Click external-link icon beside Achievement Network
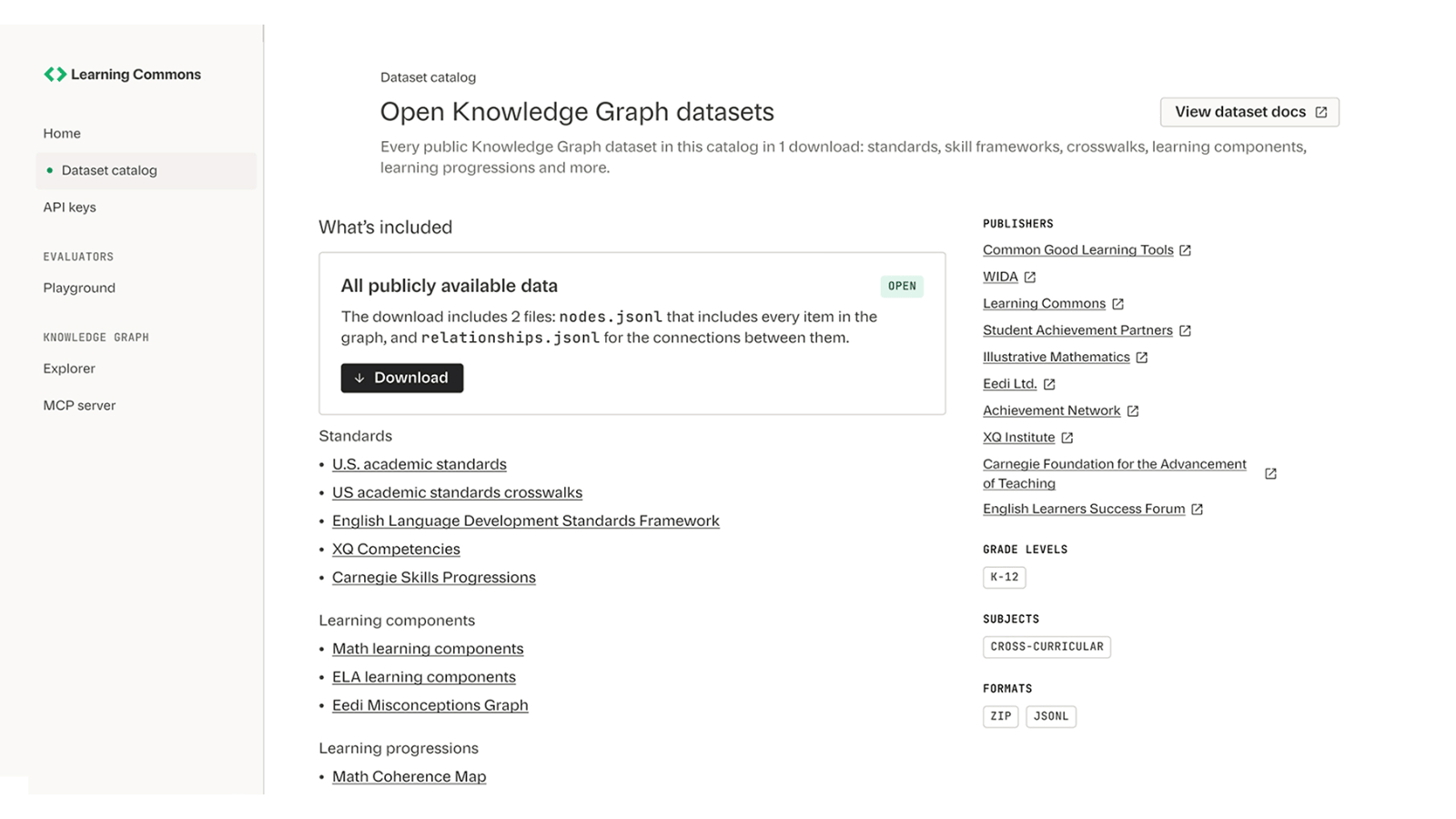The image size is (1456, 819). click(x=1132, y=411)
